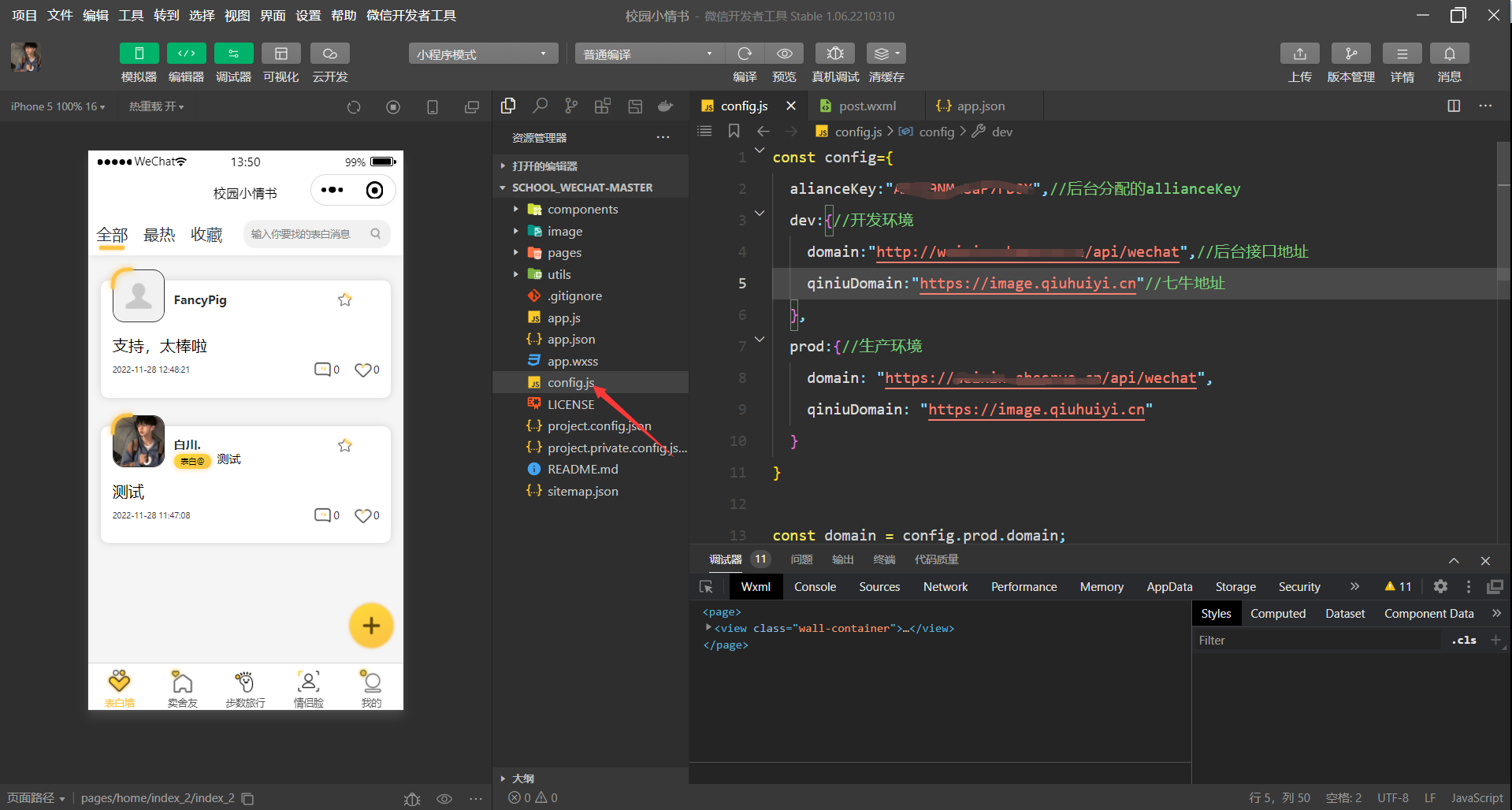Open the mini program mode dropdown
This screenshot has height=810, width=1512.
(483, 54)
